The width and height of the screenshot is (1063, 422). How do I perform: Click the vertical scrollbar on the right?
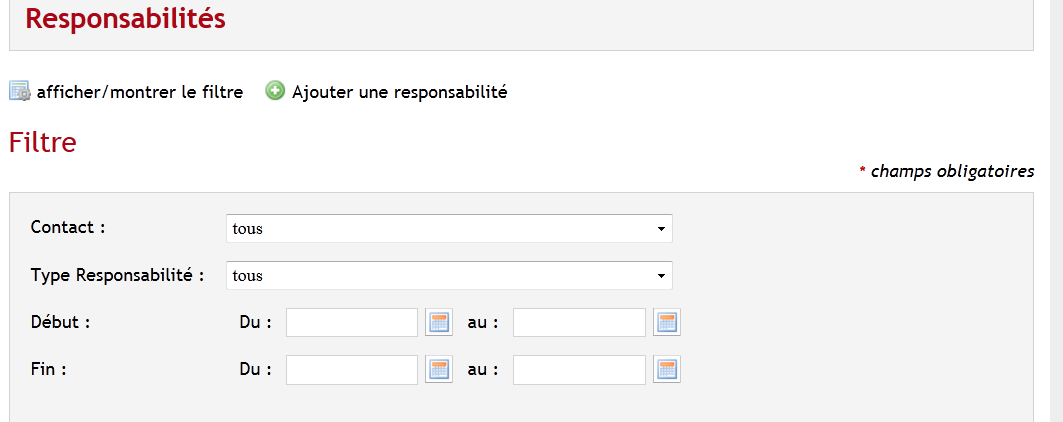1056,211
